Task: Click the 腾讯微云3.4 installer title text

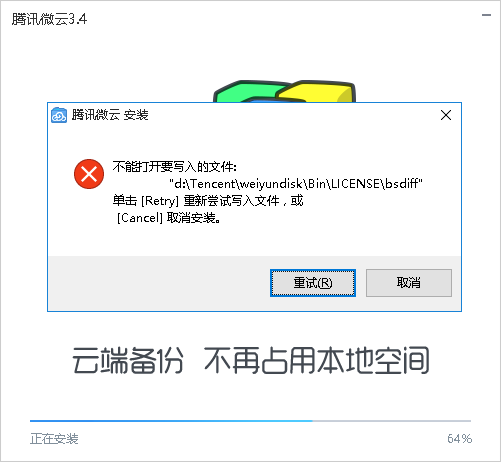Action: pyautogui.click(x=49, y=19)
